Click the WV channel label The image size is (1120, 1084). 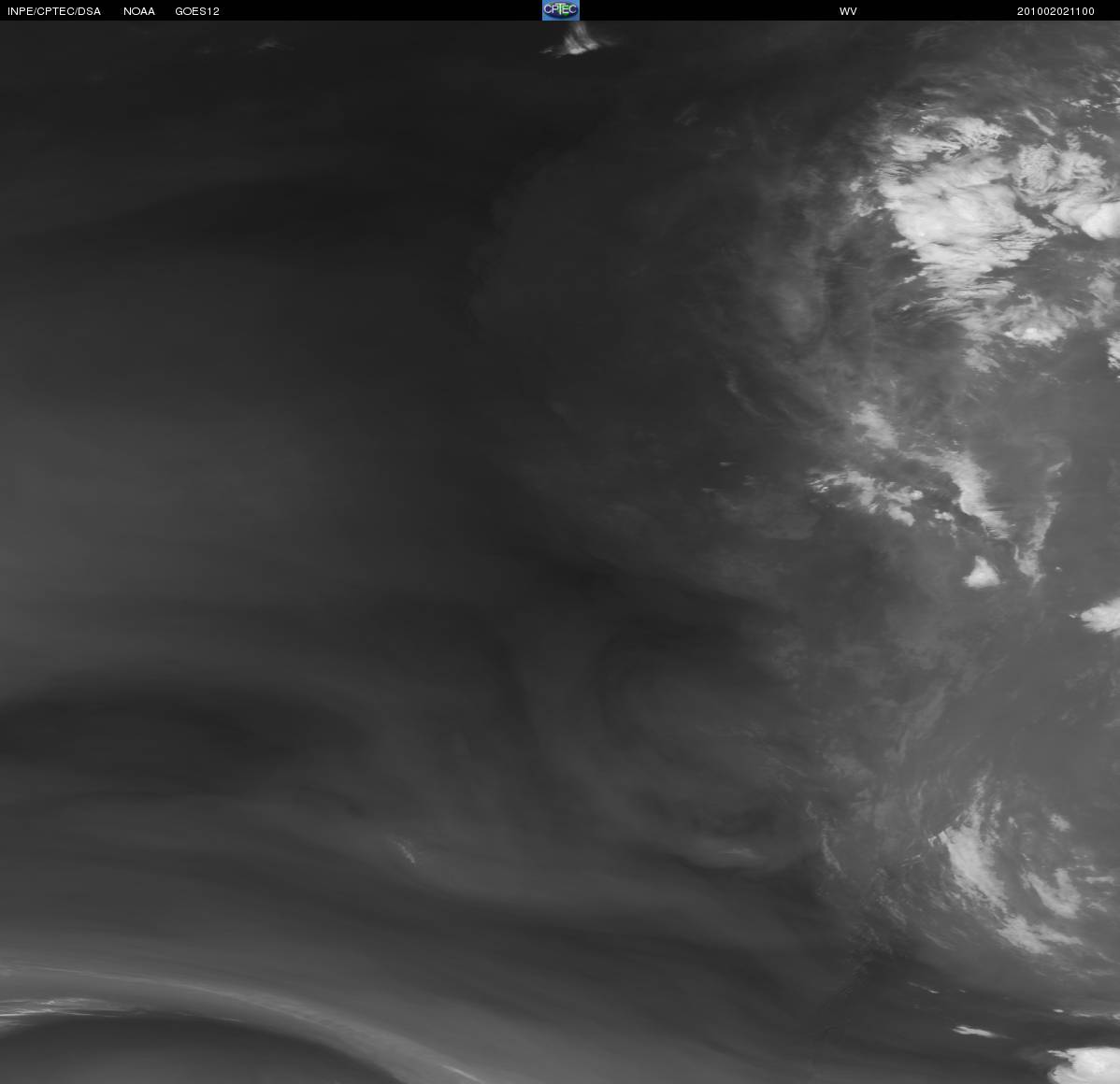click(x=848, y=11)
